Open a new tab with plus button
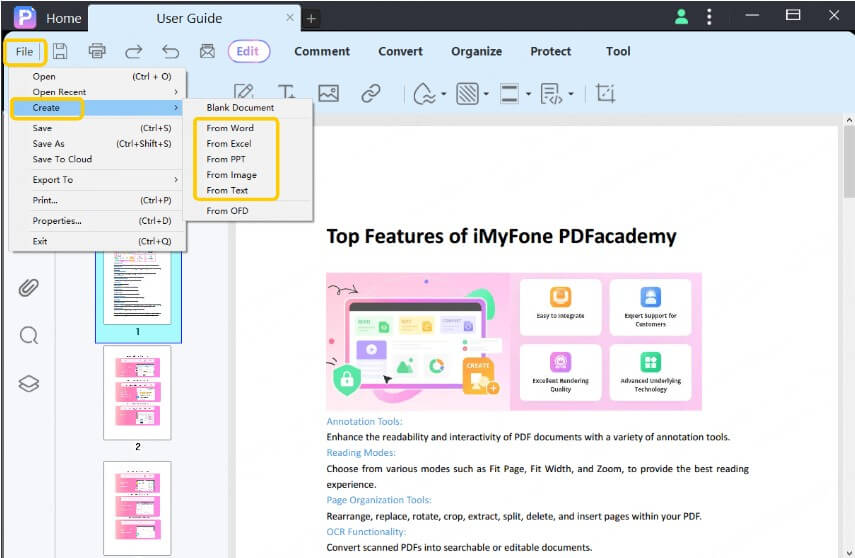 click(311, 19)
